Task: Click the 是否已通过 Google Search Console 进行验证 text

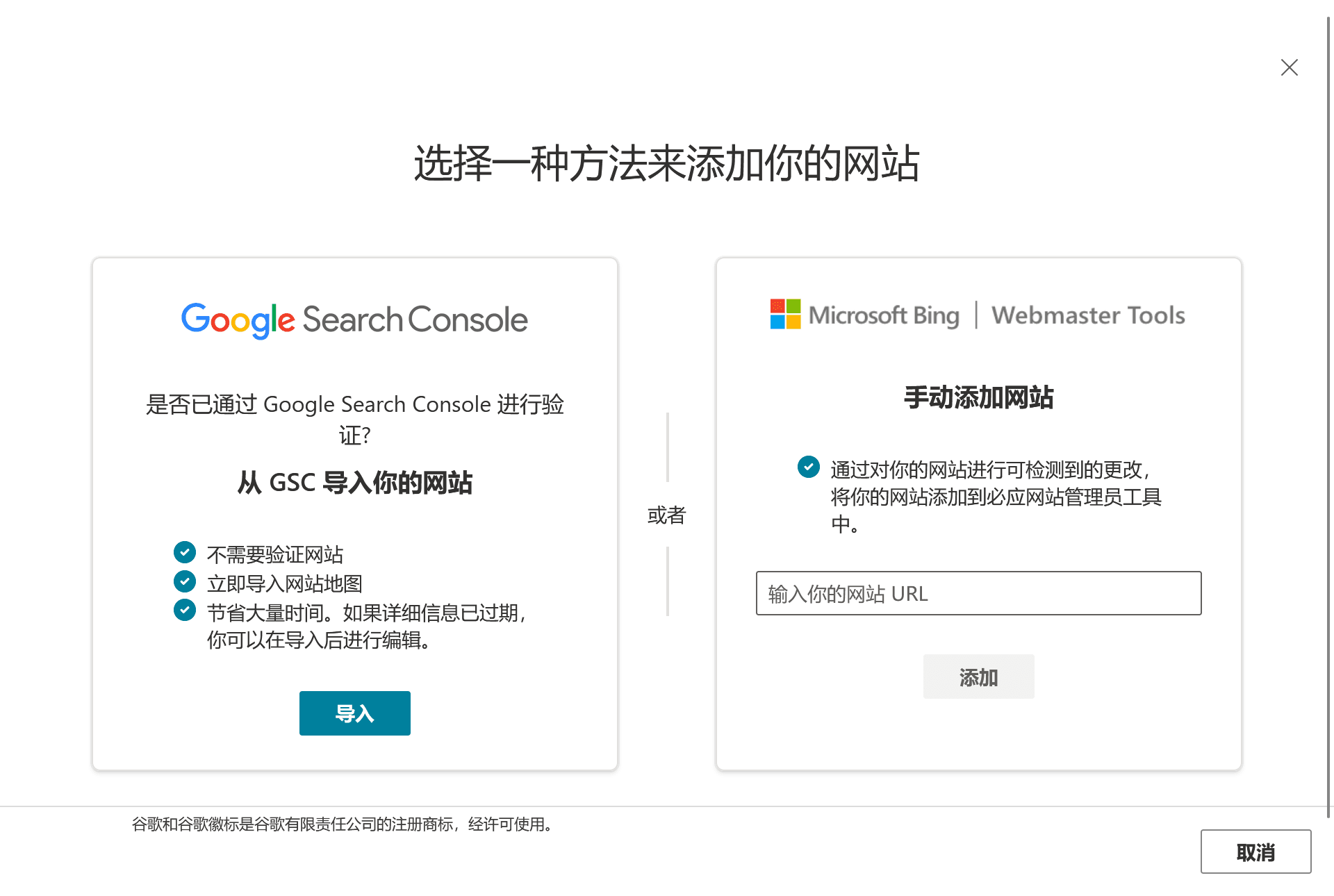Action: 354,419
